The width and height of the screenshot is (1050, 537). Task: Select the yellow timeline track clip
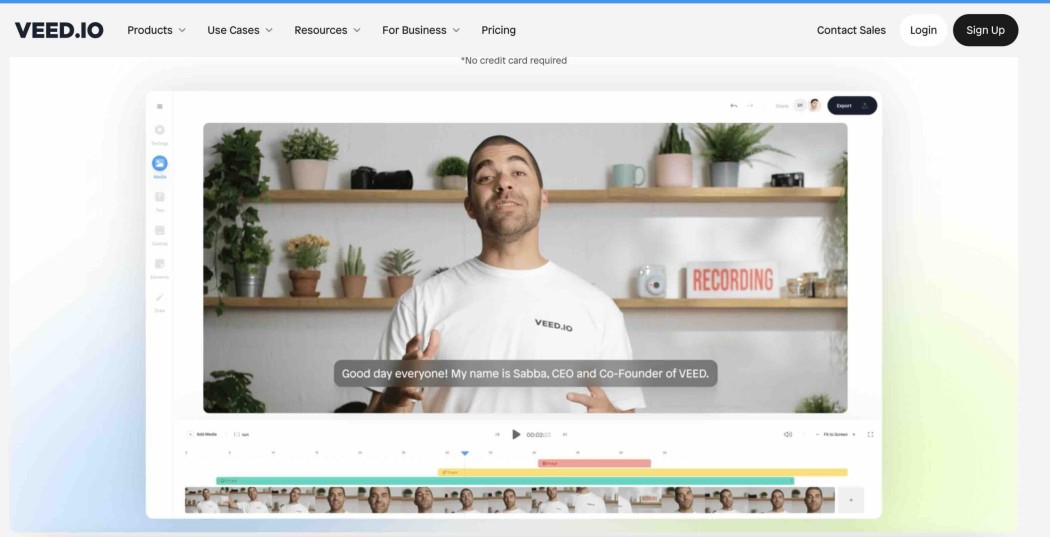tap(642, 472)
